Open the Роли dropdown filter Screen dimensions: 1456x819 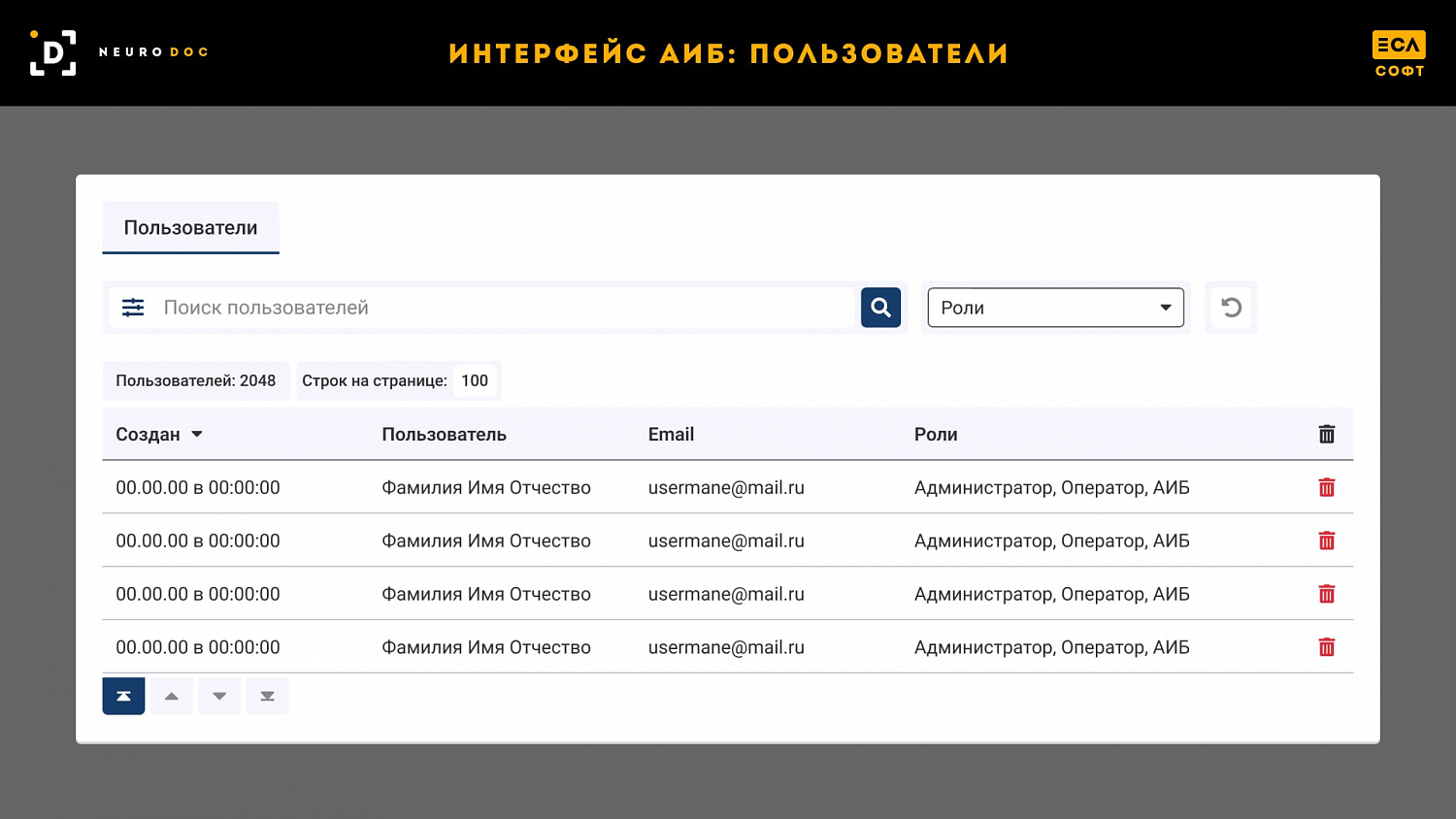tap(1056, 308)
